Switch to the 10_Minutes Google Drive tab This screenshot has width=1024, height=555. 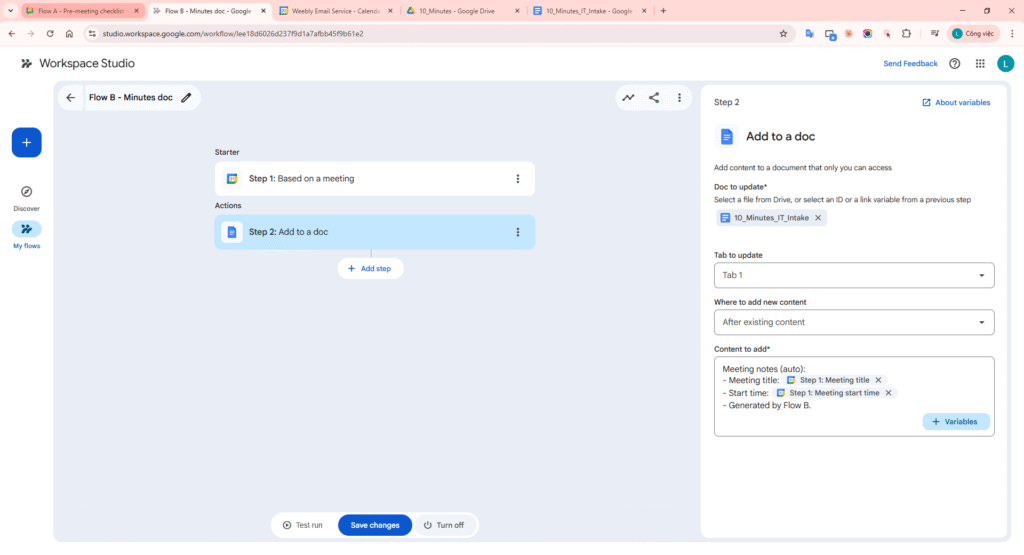coord(462,10)
